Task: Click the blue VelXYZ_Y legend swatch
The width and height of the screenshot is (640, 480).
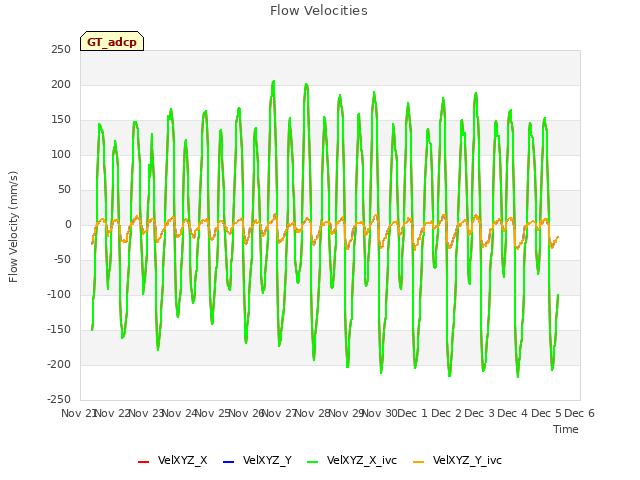Action: pos(229,462)
